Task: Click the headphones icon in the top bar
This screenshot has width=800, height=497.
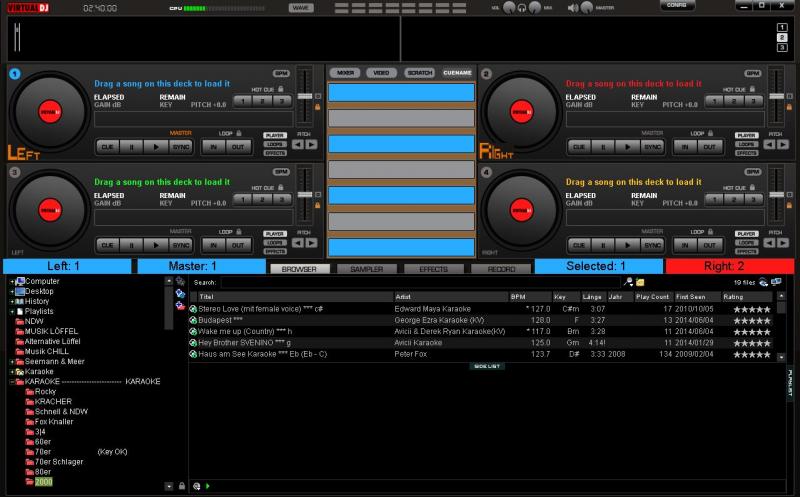Action: 522,7
